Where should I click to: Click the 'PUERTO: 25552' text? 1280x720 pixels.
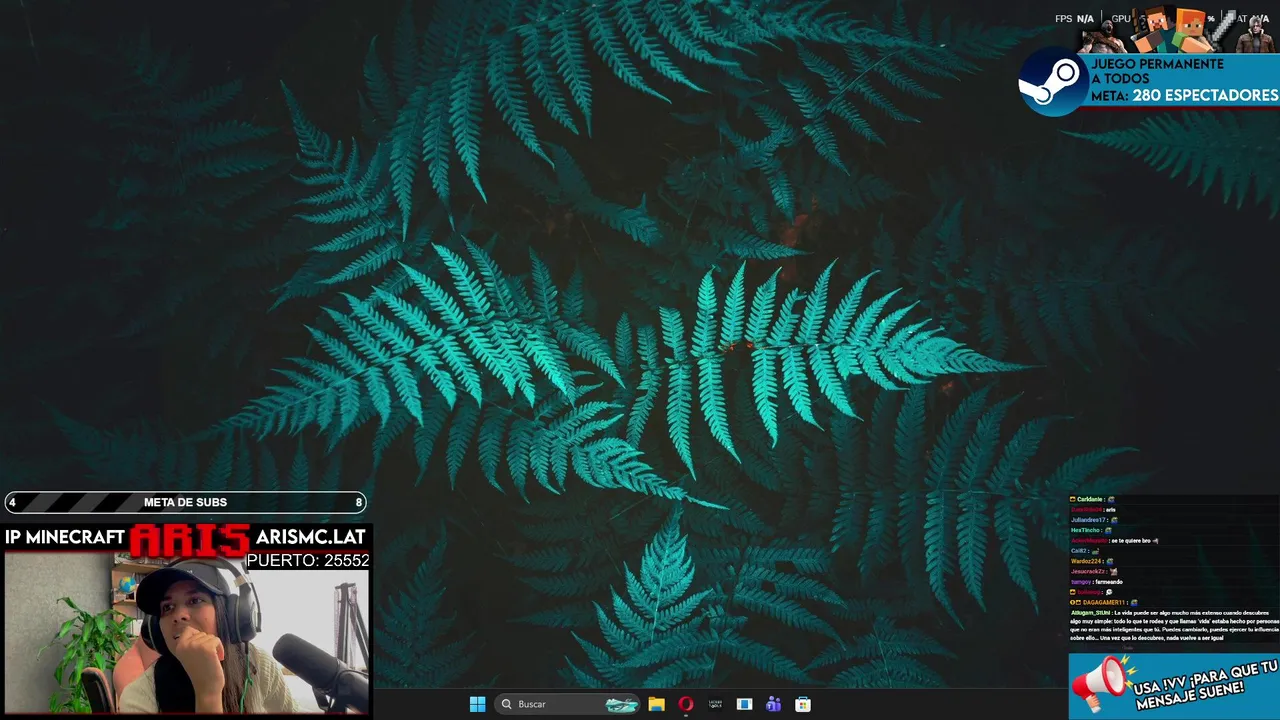tap(308, 561)
